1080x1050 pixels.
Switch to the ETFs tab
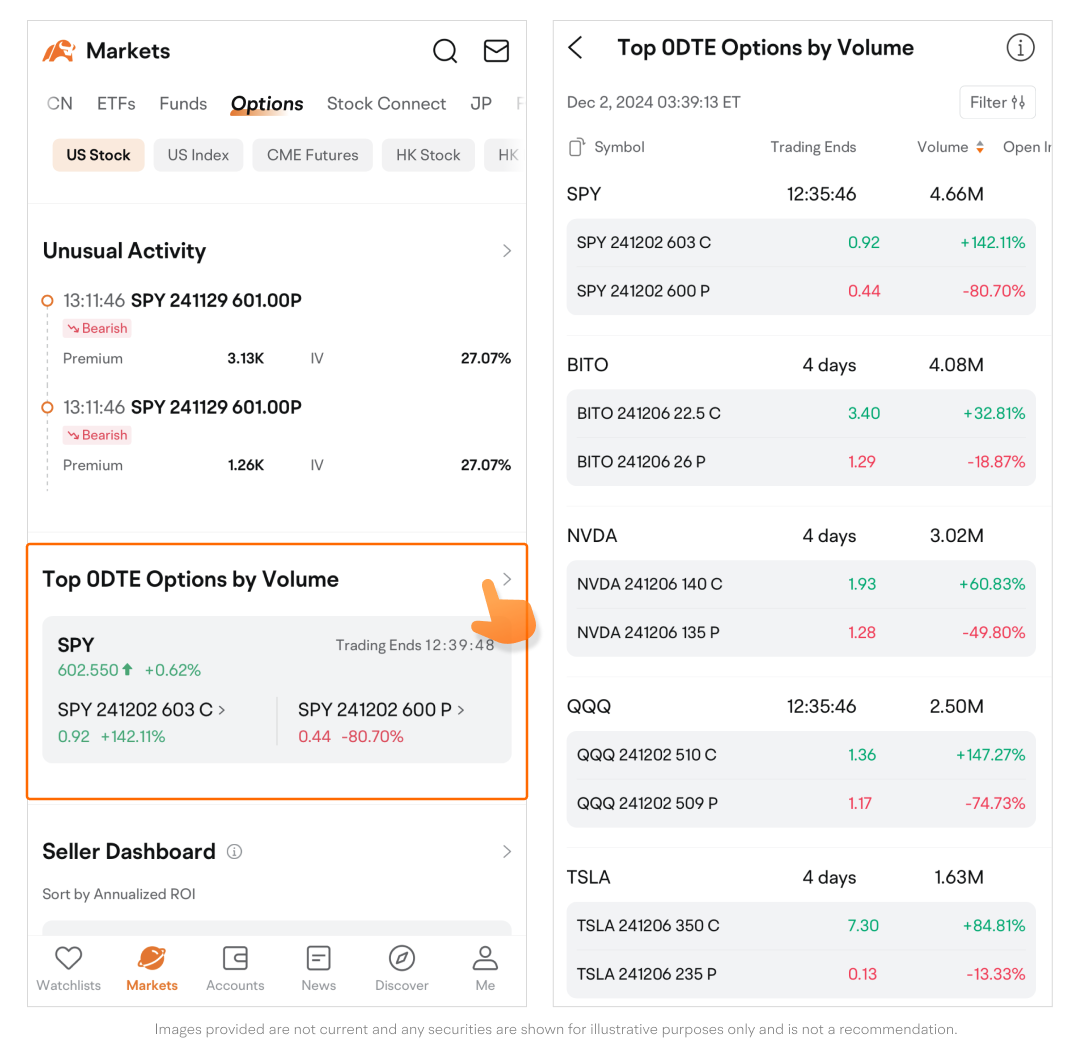(116, 104)
